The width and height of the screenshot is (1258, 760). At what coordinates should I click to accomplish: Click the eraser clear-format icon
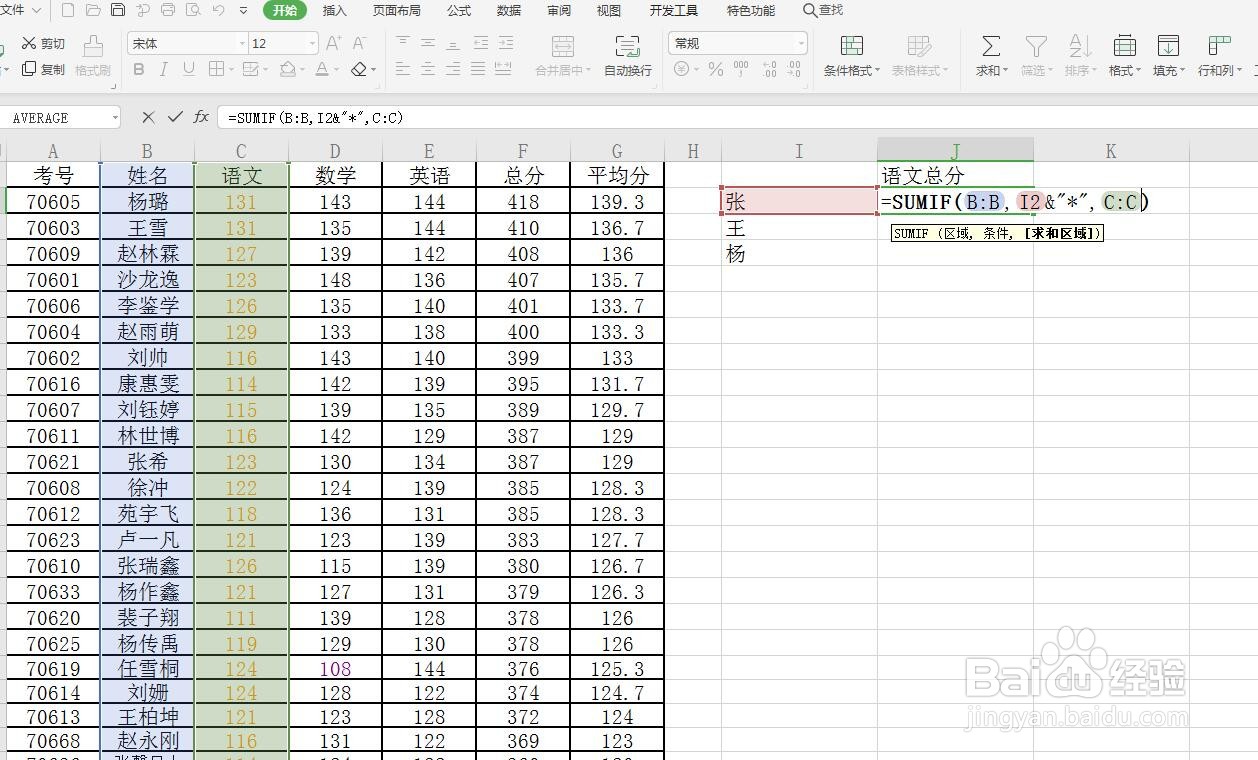pos(359,69)
